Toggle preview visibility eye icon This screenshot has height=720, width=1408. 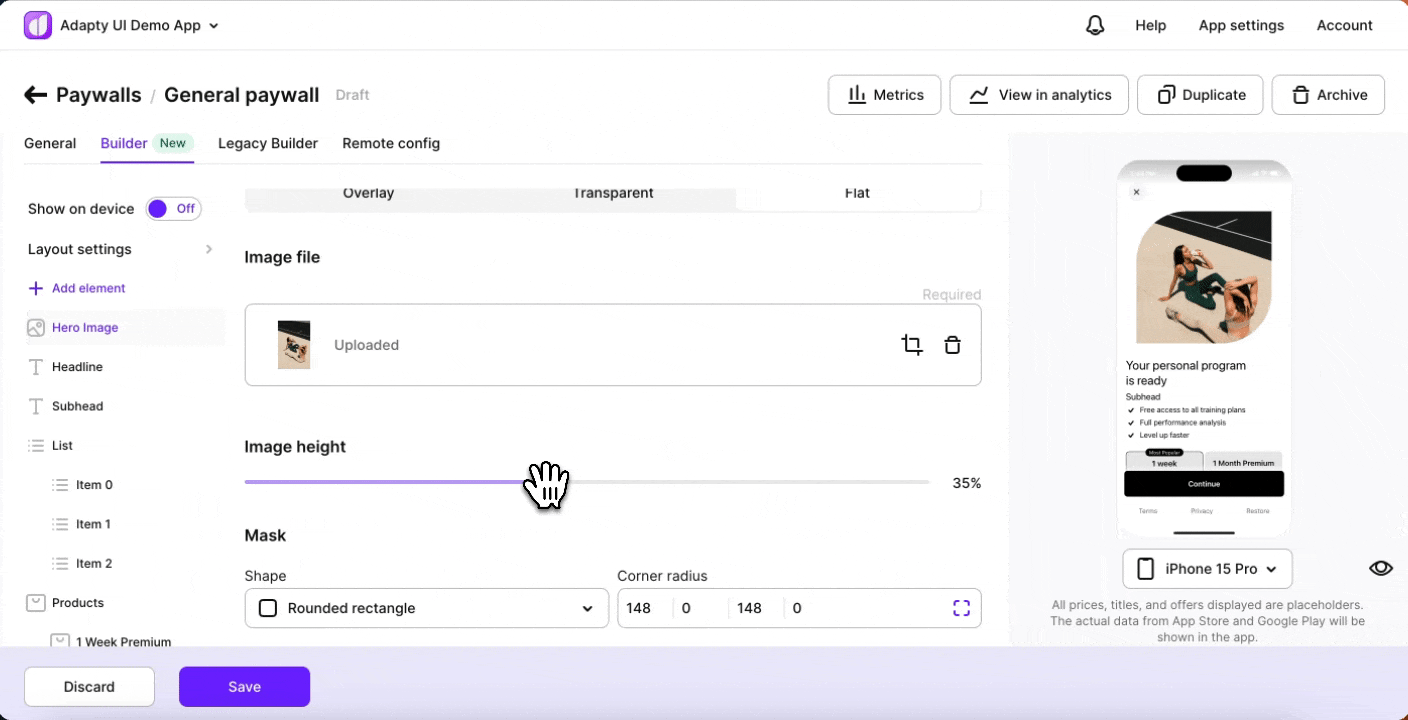(x=1380, y=568)
